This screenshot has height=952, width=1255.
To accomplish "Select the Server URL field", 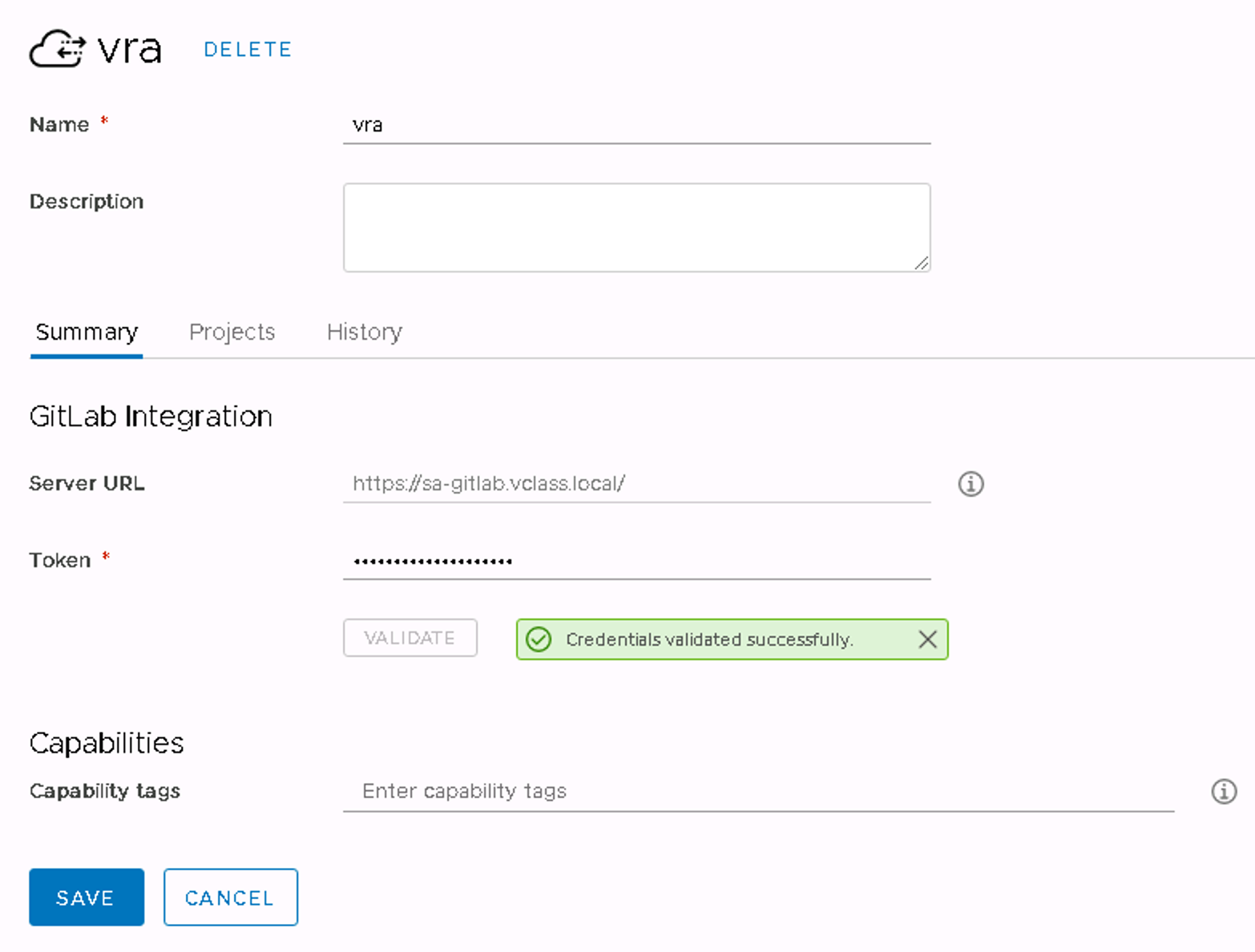I will (637, 484).
